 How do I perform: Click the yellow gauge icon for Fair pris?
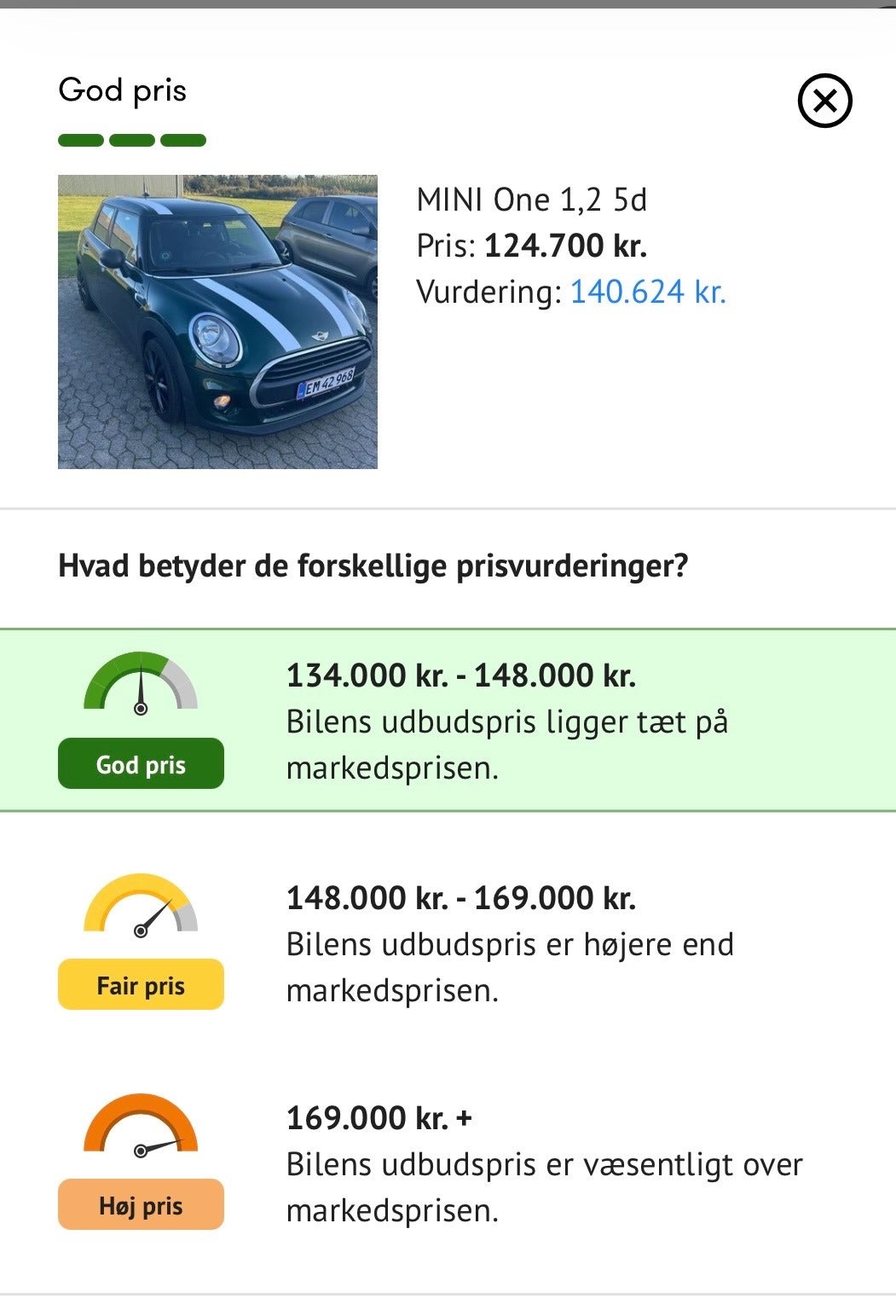point(141,905)
